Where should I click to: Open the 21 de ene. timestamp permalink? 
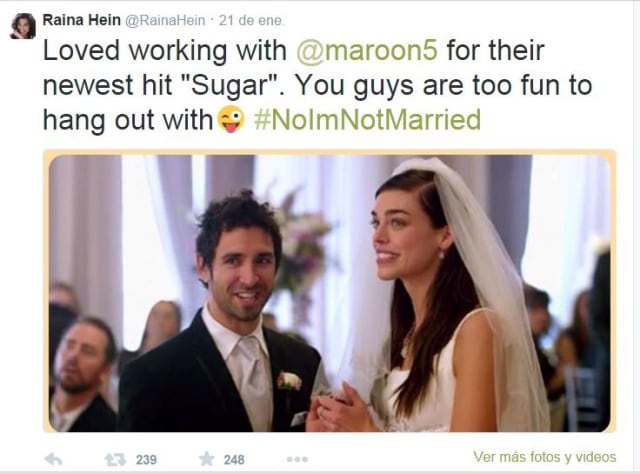pyautogui.click(x=251, y=20)
